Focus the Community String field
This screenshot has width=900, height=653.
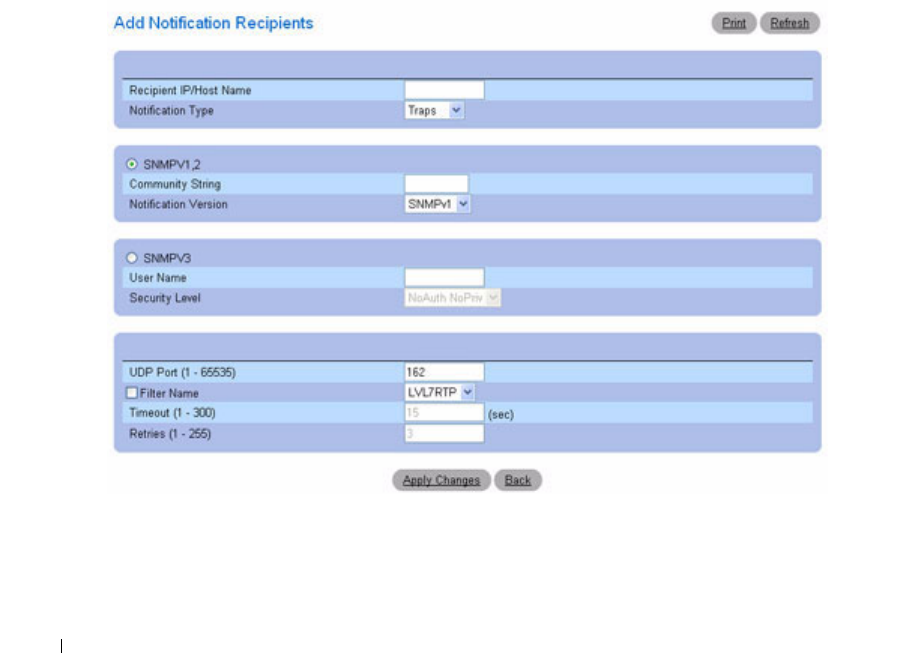coord(436,184)
